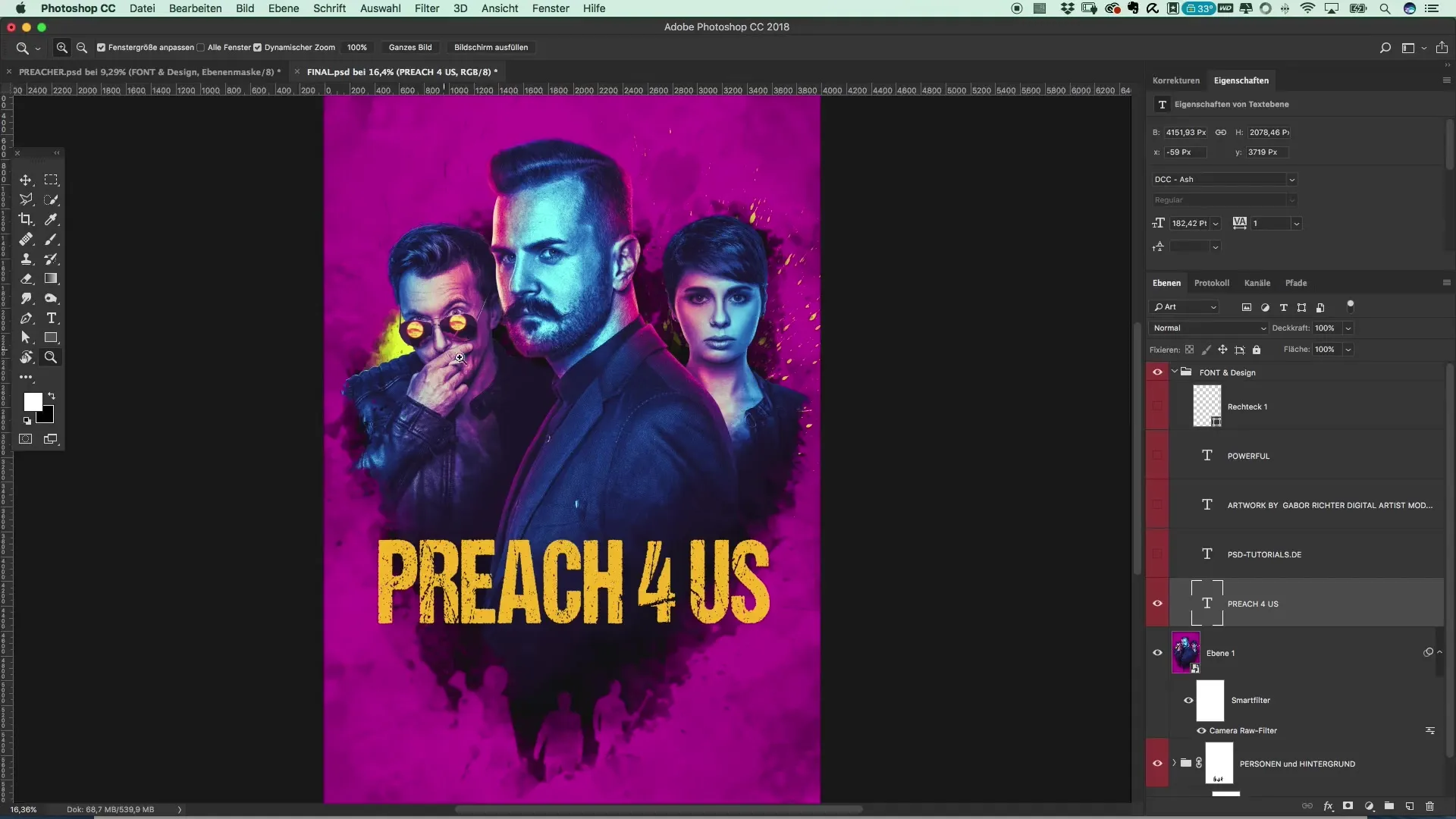Screen dimensions: 1456x819
Task: Collapse the FONT & Design group
Action: (x=1175, y=372)
